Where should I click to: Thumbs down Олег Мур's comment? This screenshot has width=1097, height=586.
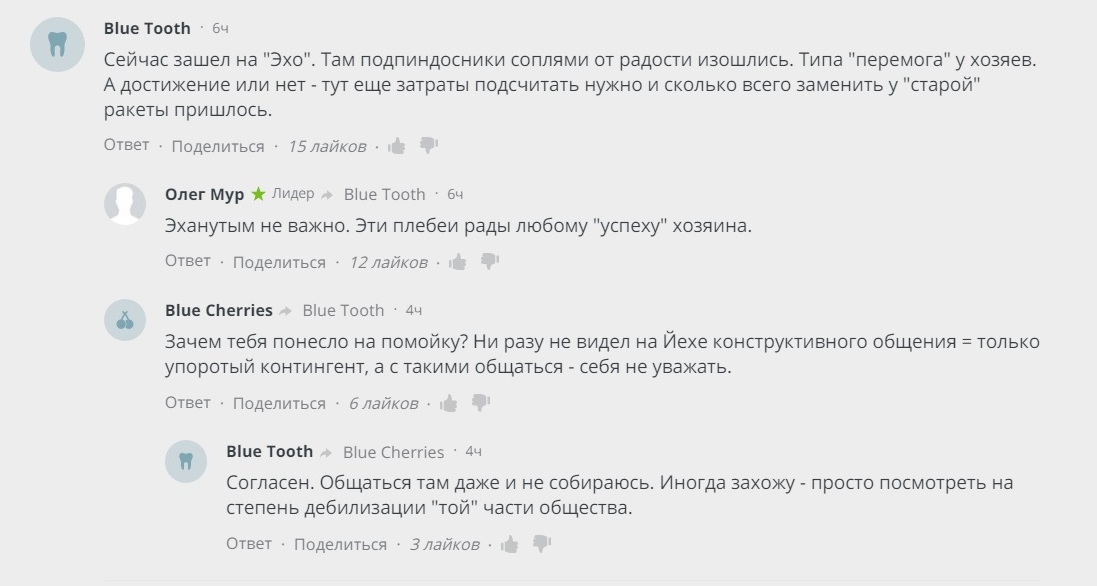(489, 261)
